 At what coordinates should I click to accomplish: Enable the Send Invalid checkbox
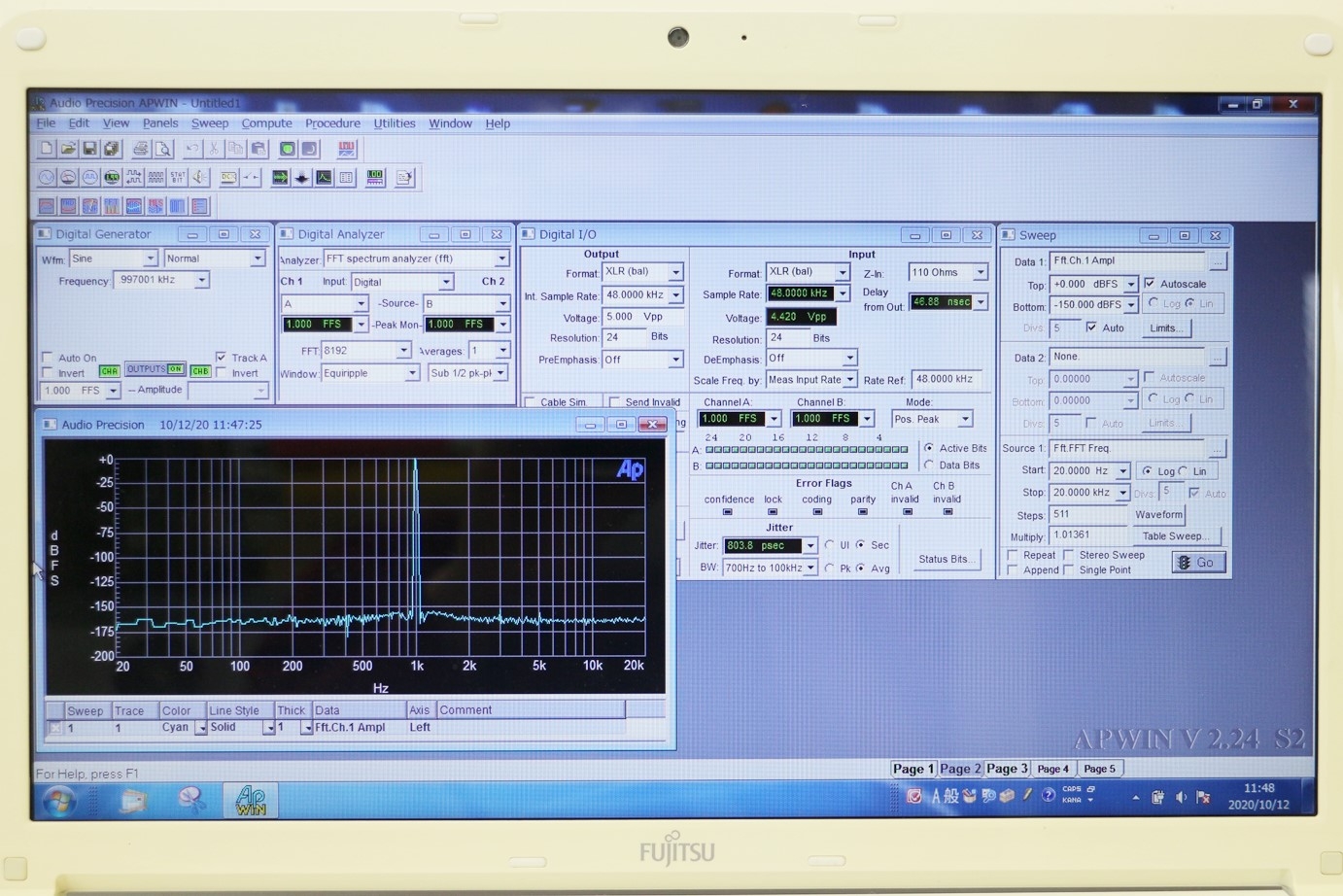pyautogui.click(x=614, y=402)
